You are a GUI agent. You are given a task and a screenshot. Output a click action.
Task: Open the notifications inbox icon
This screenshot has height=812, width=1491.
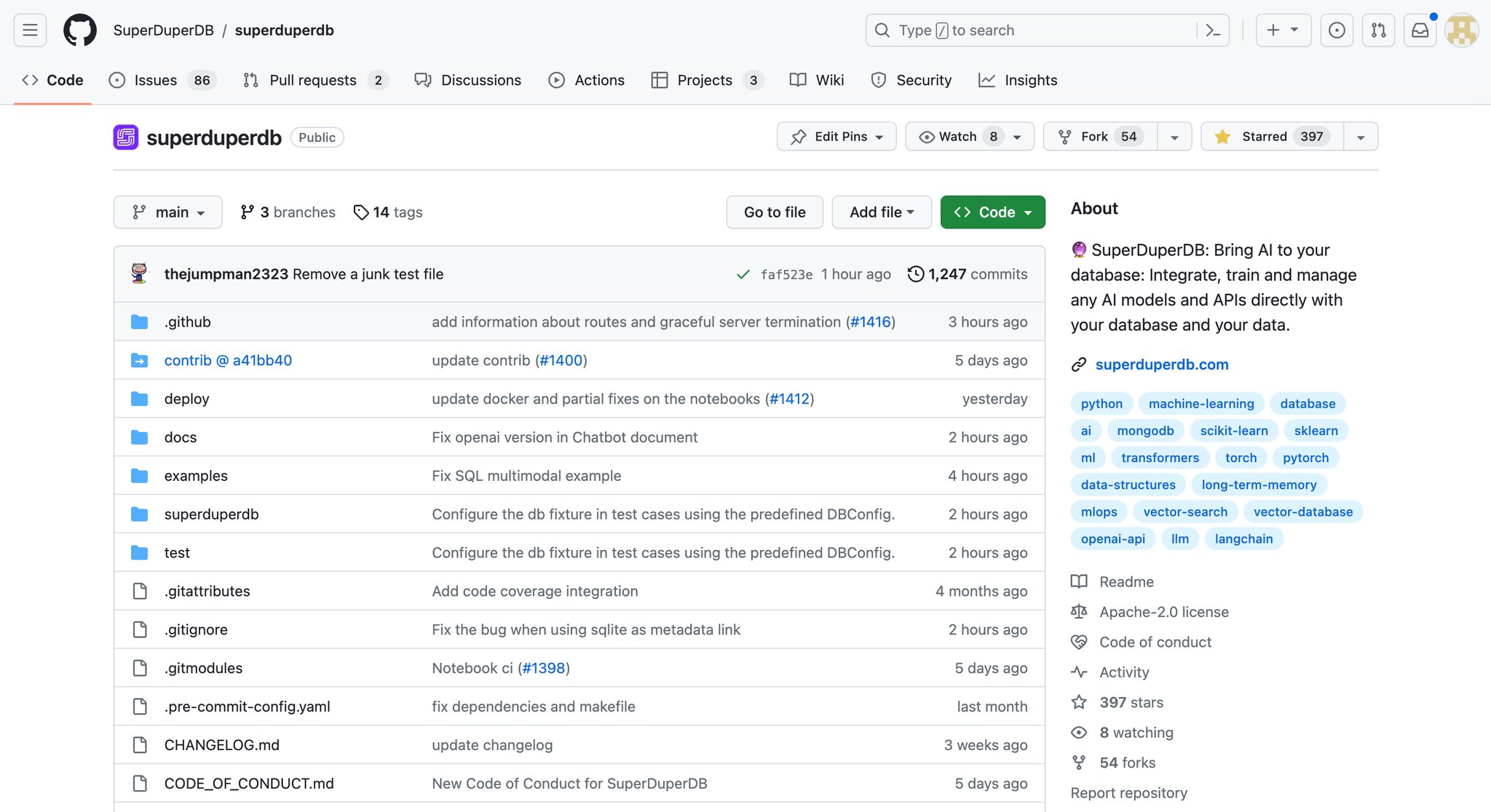coord(1420,31)
